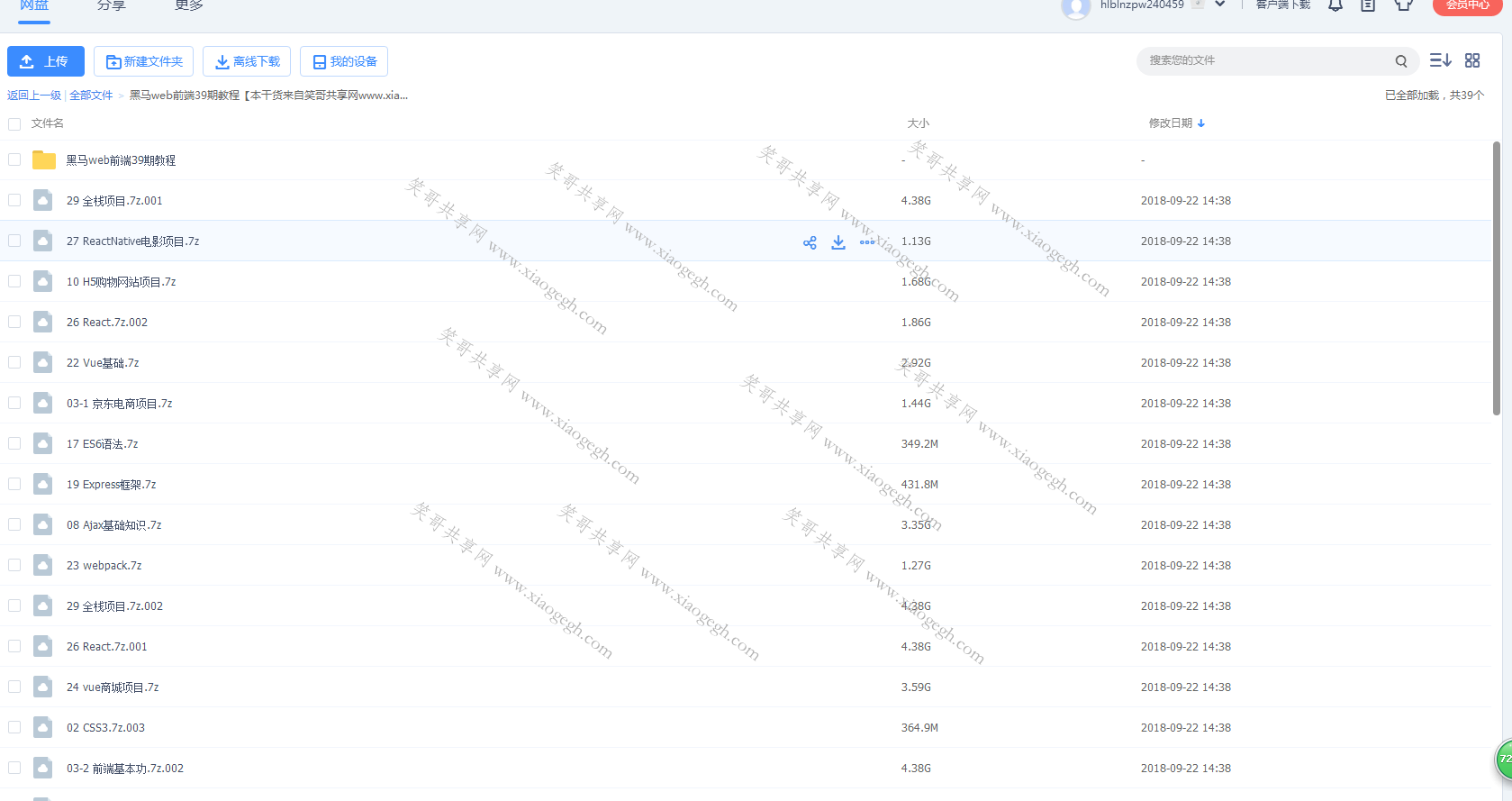Switch to the 网盘 tab
This screenshot has width=1512, height=801.
[x=34, y=5]
